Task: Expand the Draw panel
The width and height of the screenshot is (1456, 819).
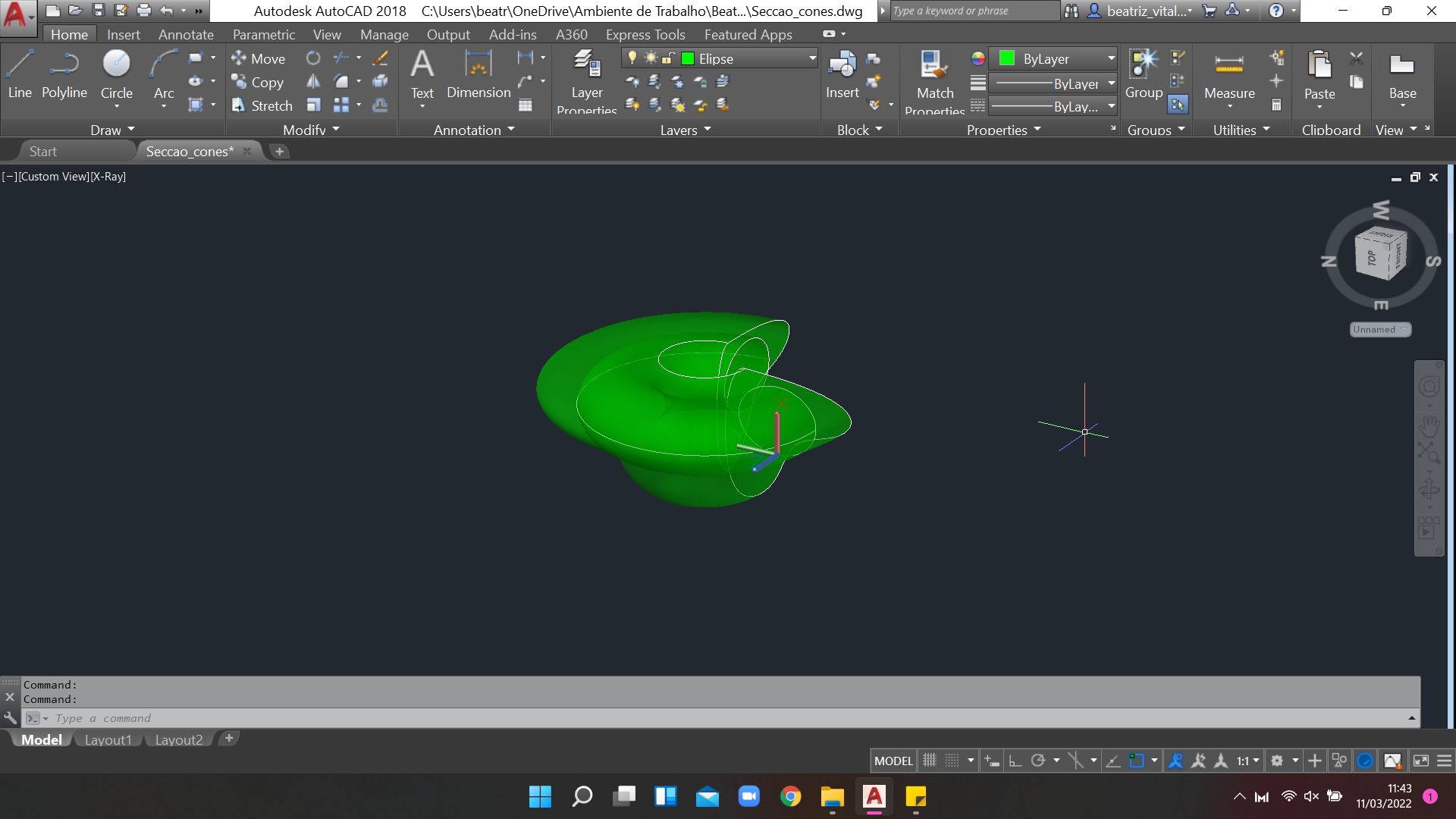Action: (112, 130)
